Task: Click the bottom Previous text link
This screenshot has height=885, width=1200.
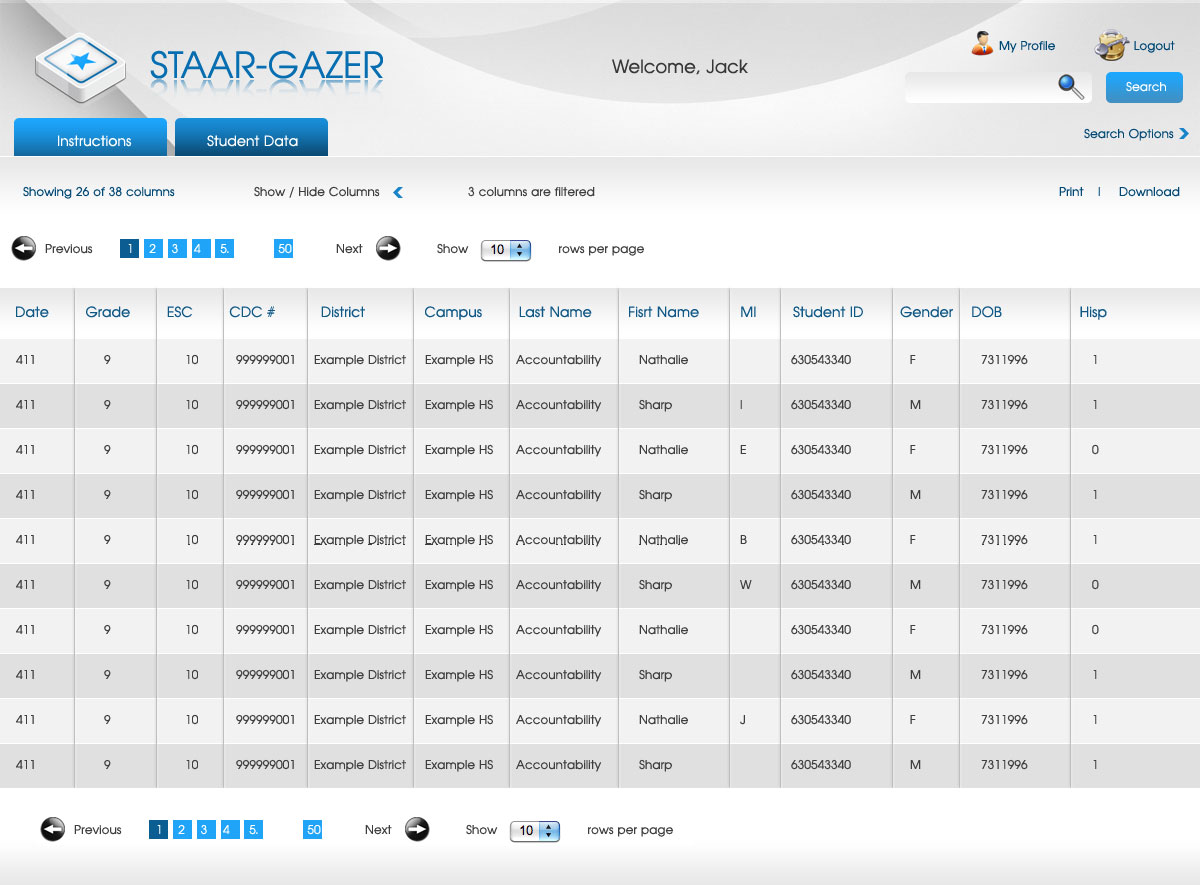Action: (x=98, y=830)
